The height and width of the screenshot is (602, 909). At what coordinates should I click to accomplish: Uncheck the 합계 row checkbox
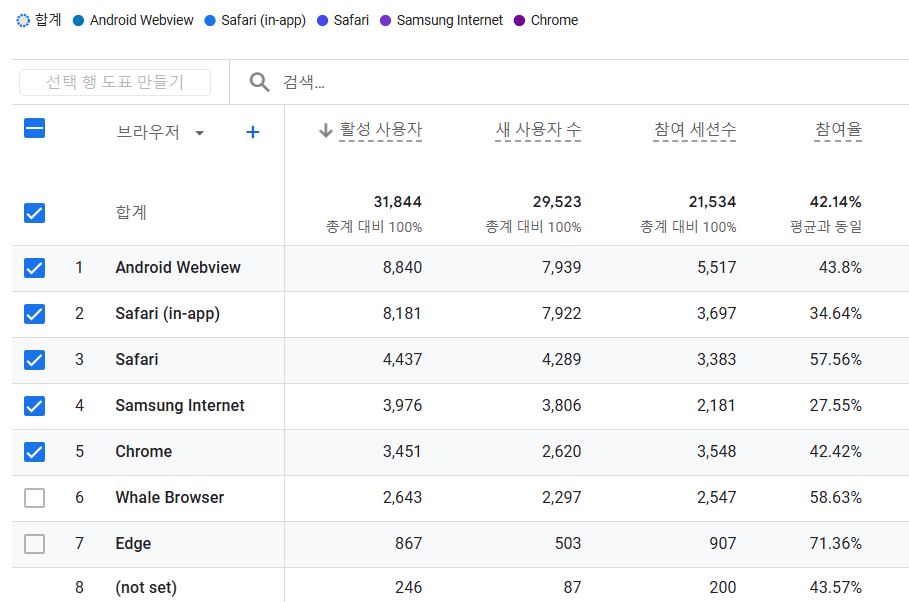coord(34,213)
